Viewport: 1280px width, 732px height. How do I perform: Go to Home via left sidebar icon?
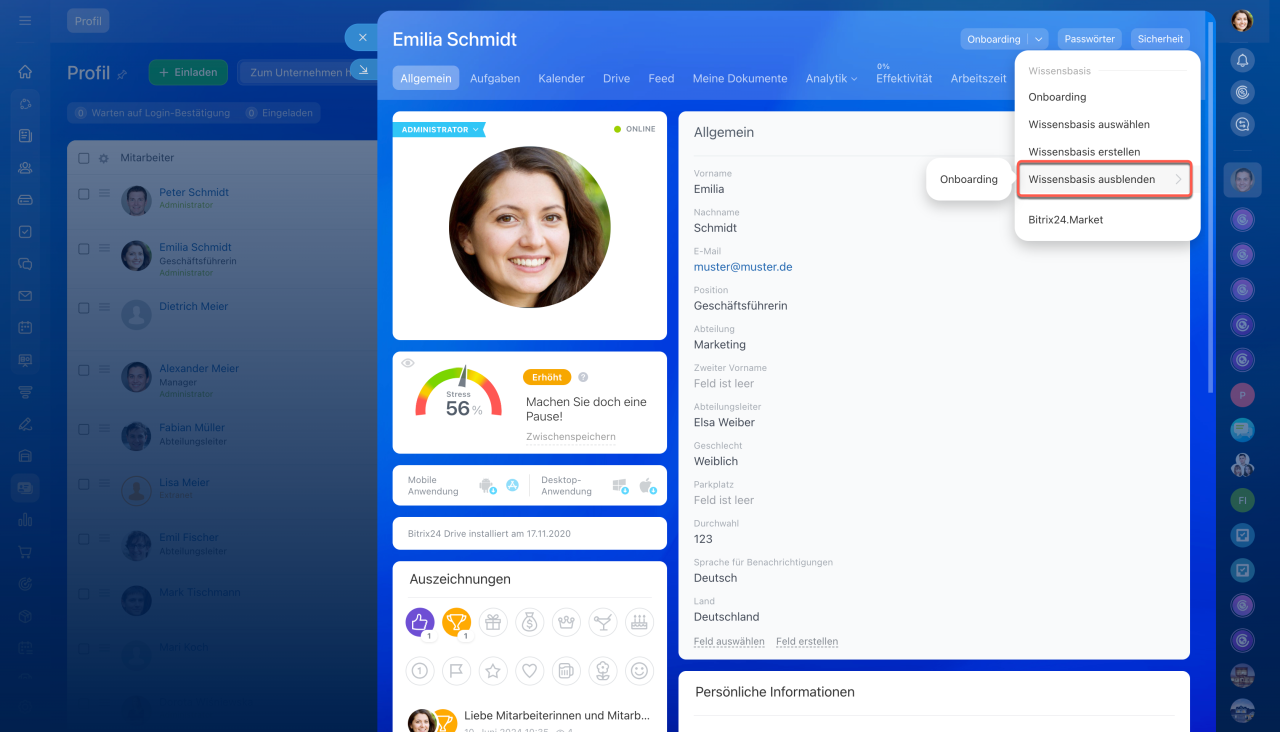click(x=25, y=72)
